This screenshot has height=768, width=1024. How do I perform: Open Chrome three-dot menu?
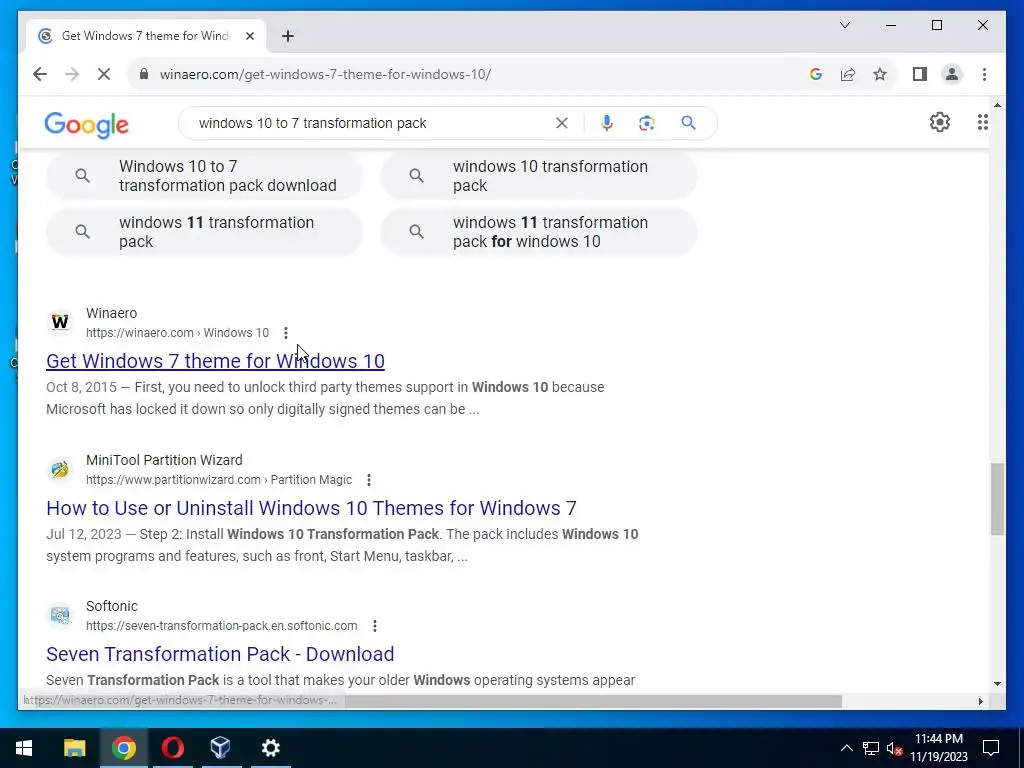[984, 74]
